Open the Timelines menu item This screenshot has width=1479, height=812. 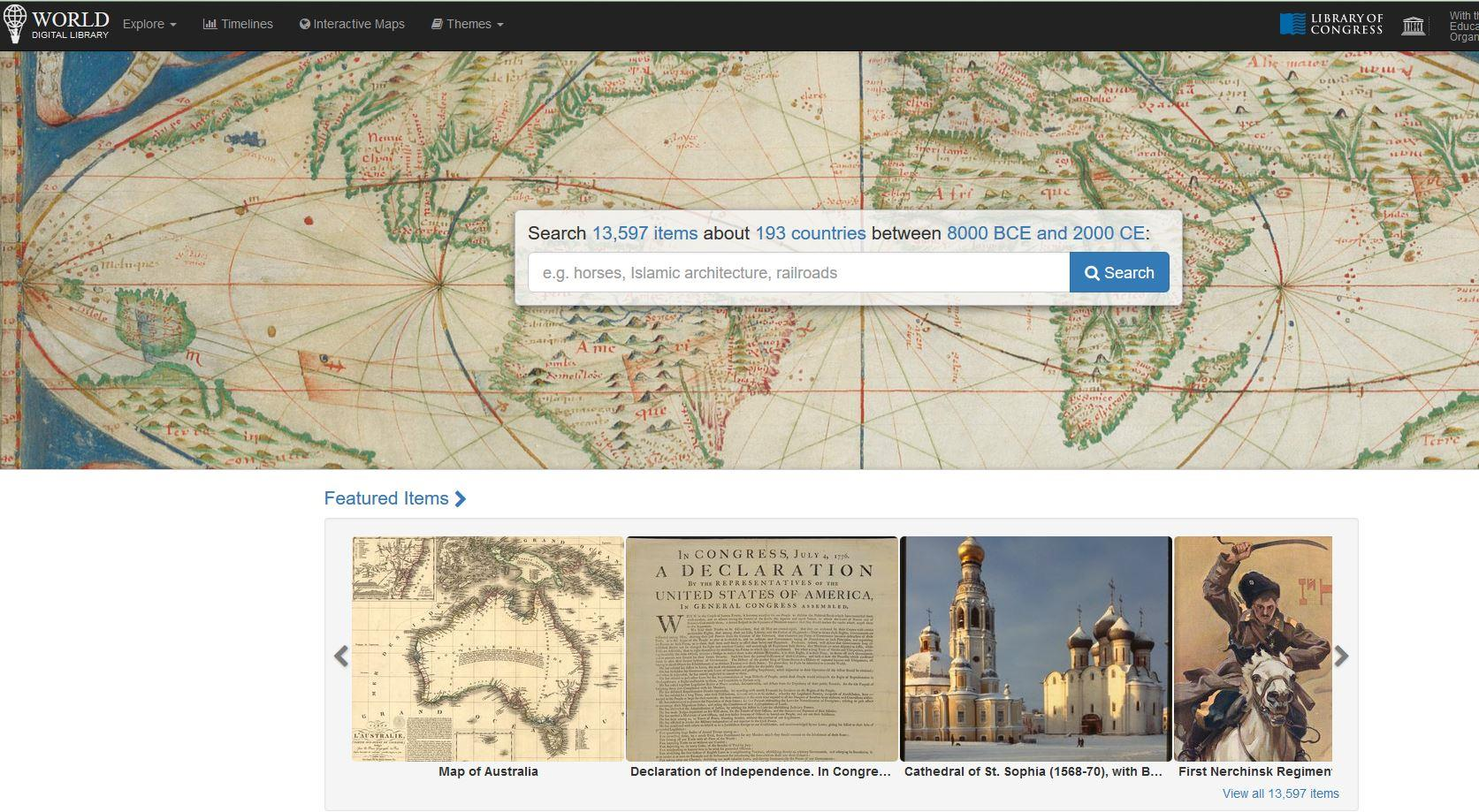point(238,24)
